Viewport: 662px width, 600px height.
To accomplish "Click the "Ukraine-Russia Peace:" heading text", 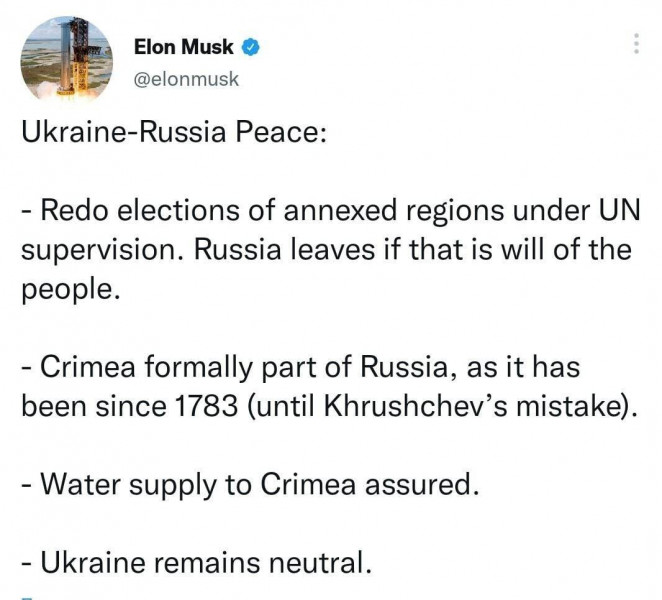I will pyautogui.click(x=174, y=132).
